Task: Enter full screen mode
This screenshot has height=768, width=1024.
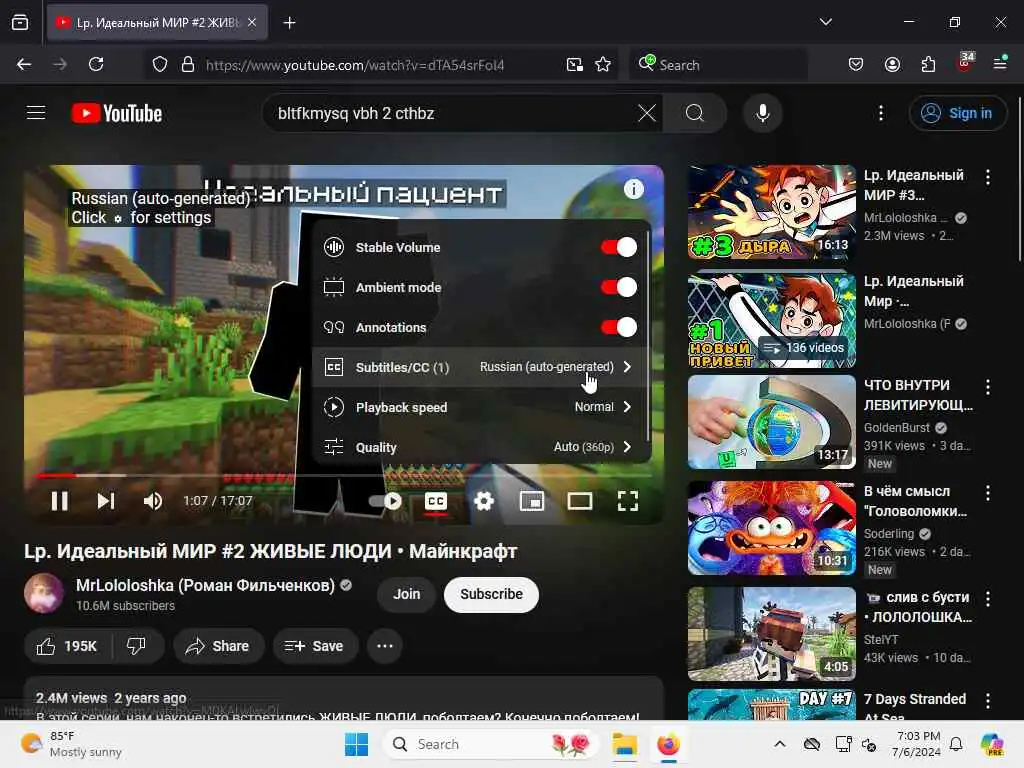Action: coord(628,501)
